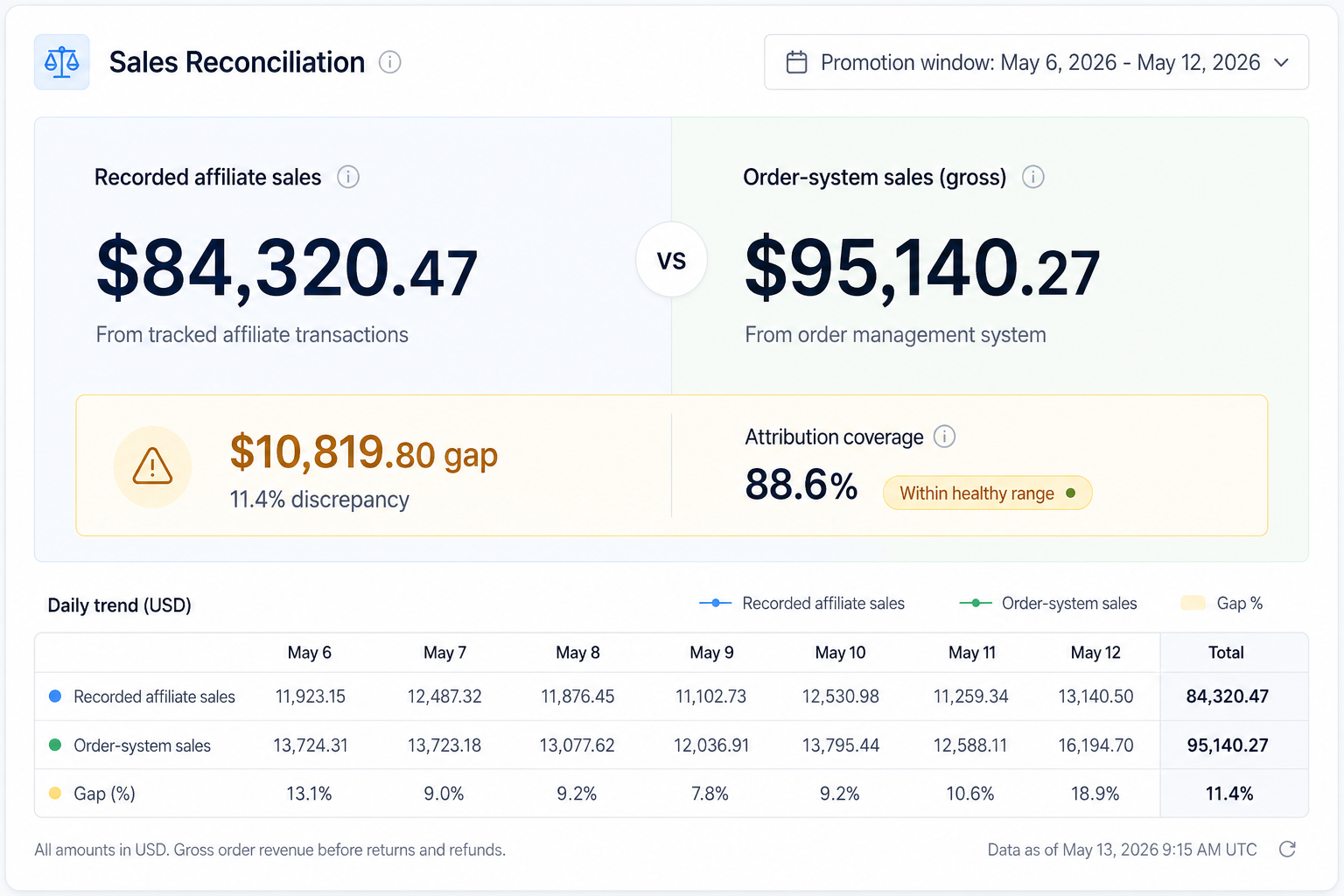Image resolution: width=1344 pixels, height=896 pixels.
Task: Click cell 12,036.91 for May 9
Action: coord(711,745)
